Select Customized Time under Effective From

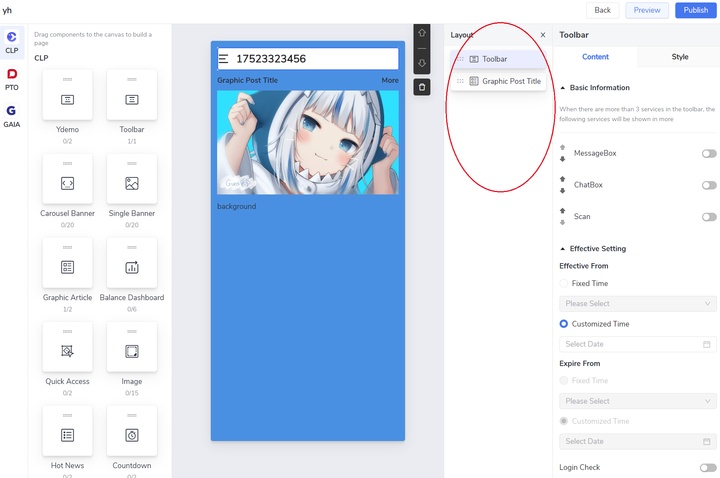point(564,324)
